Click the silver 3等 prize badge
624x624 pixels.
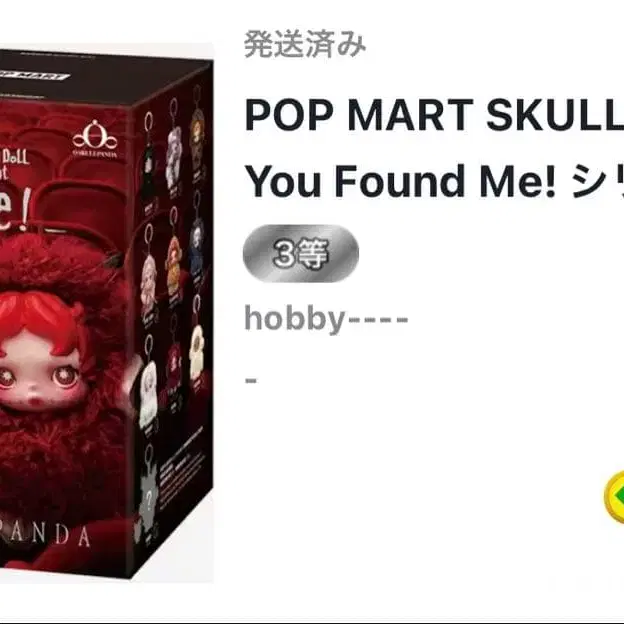[301, 254]
